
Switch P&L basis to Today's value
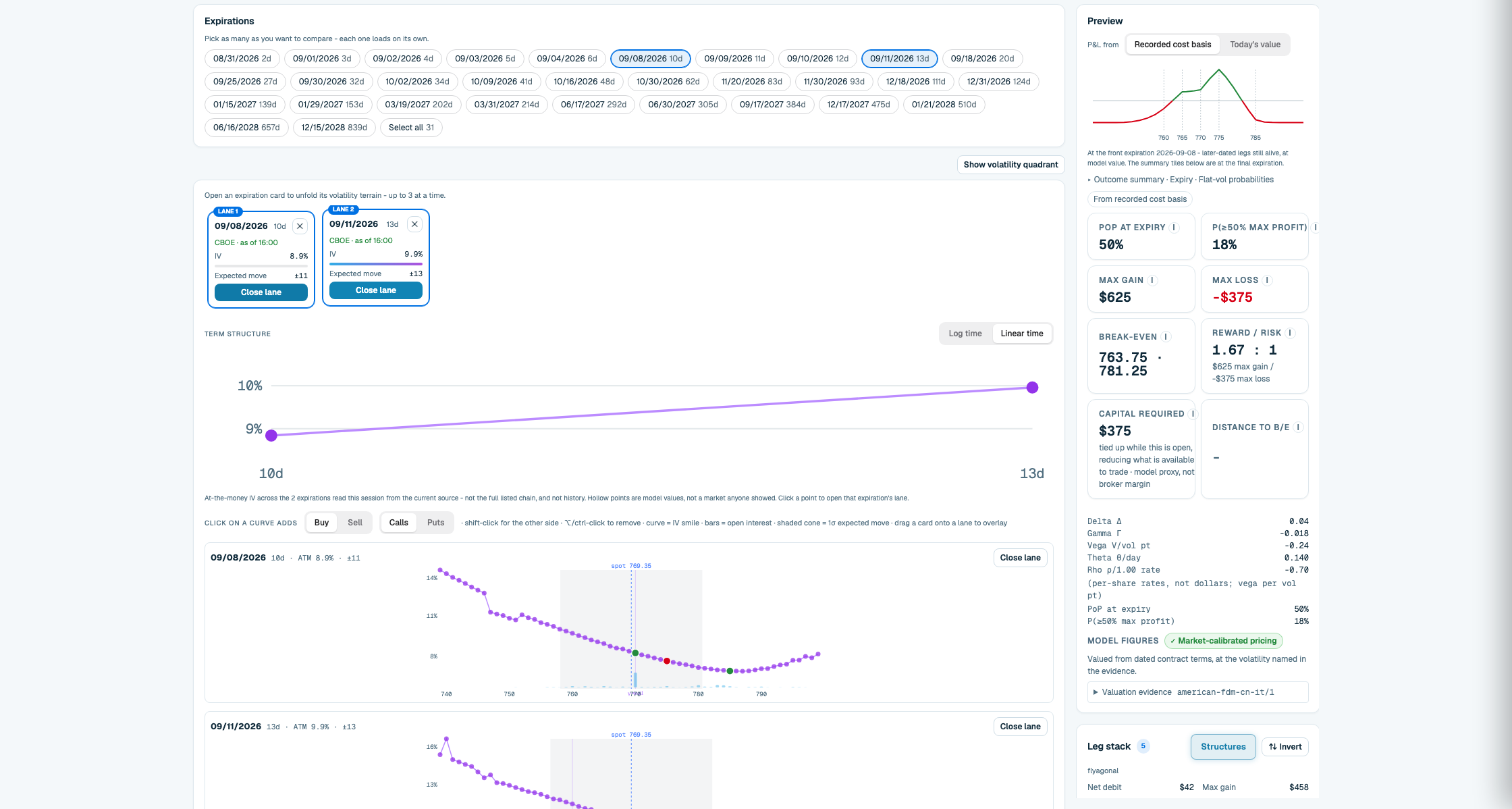1255,45
